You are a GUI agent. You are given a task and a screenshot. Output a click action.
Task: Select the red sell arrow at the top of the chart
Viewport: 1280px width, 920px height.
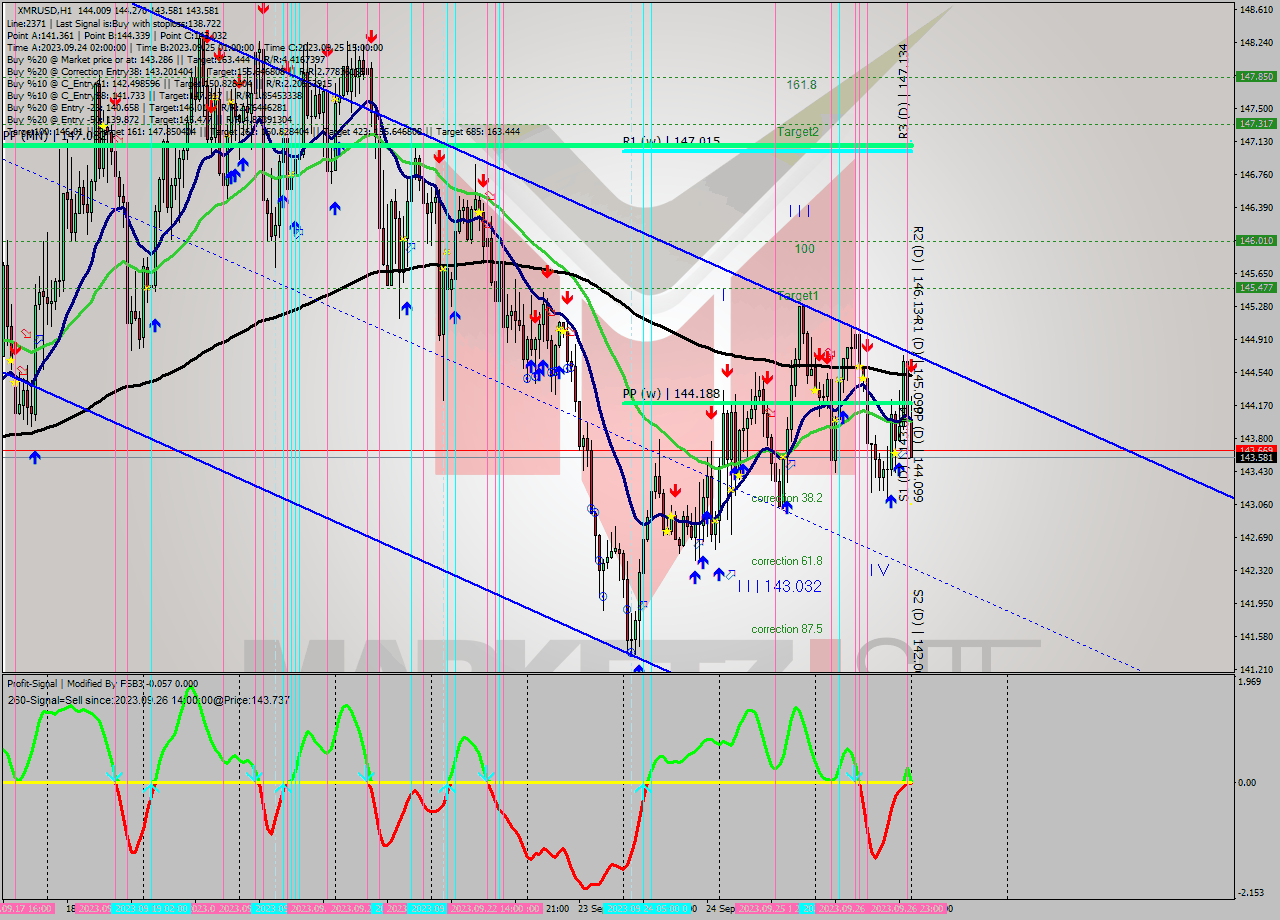(x=262, y=9)
